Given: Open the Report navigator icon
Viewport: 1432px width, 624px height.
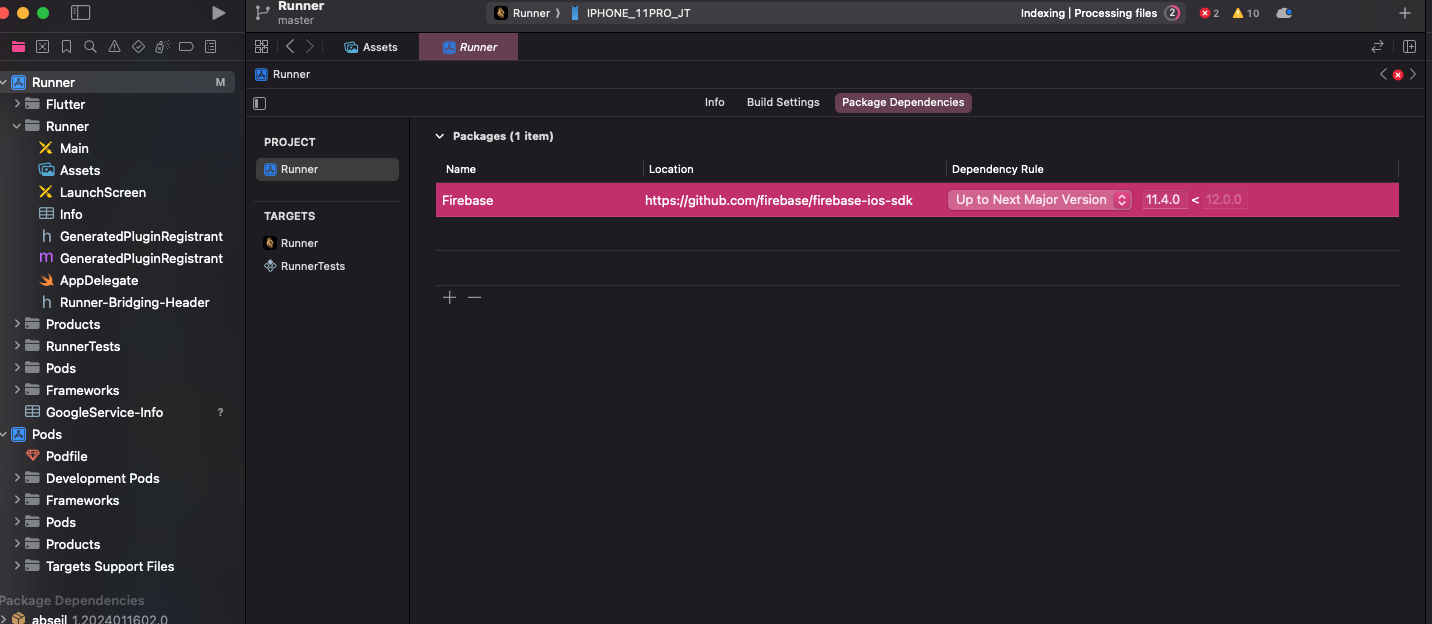Looking at the screenshot, I should pyautogui.click(x=210, y=47).
